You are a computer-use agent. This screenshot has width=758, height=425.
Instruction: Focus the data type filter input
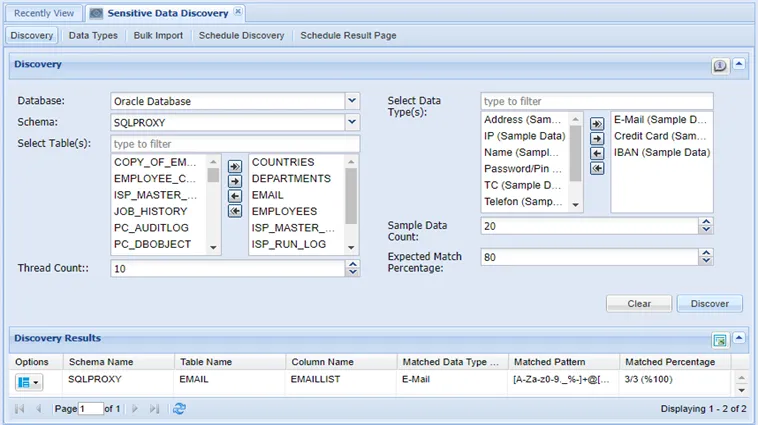point(597,102)
